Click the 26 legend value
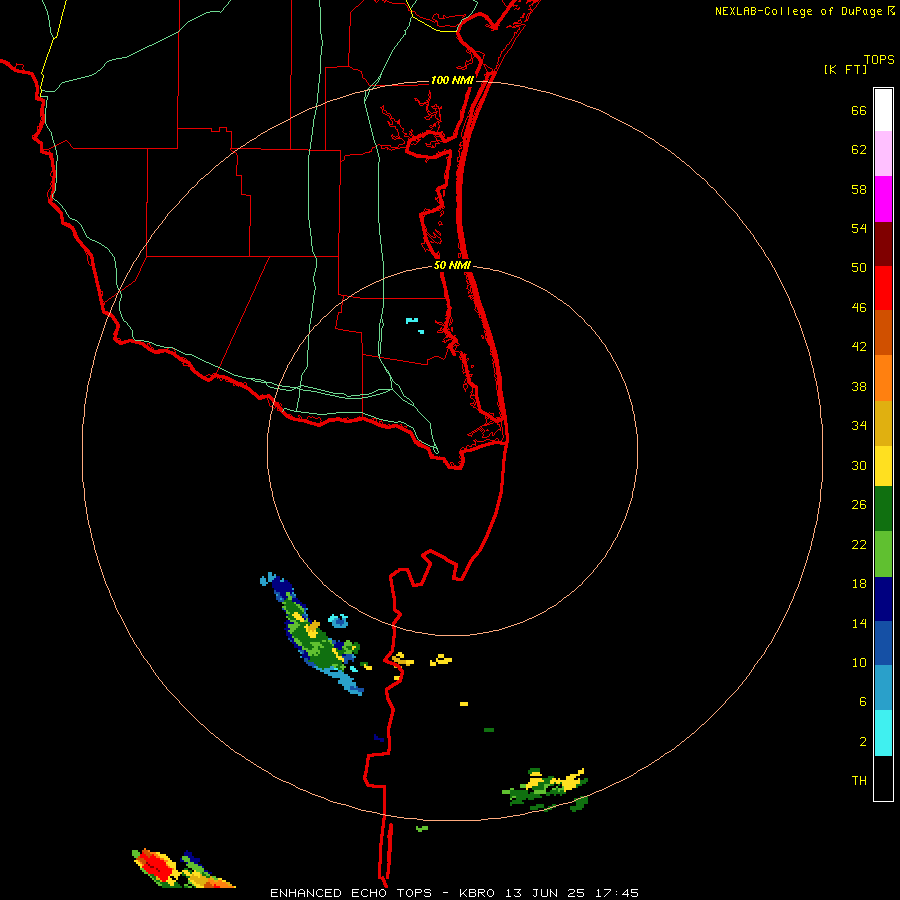 [859, 505]
